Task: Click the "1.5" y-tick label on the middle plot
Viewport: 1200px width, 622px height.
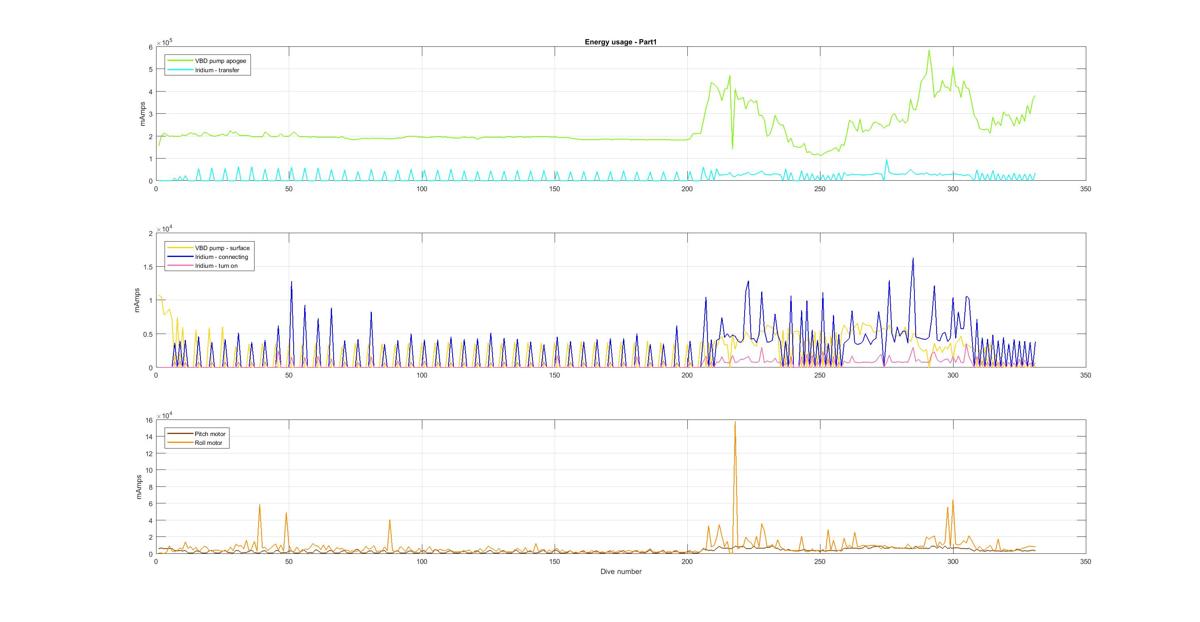Action: (147, 267)
